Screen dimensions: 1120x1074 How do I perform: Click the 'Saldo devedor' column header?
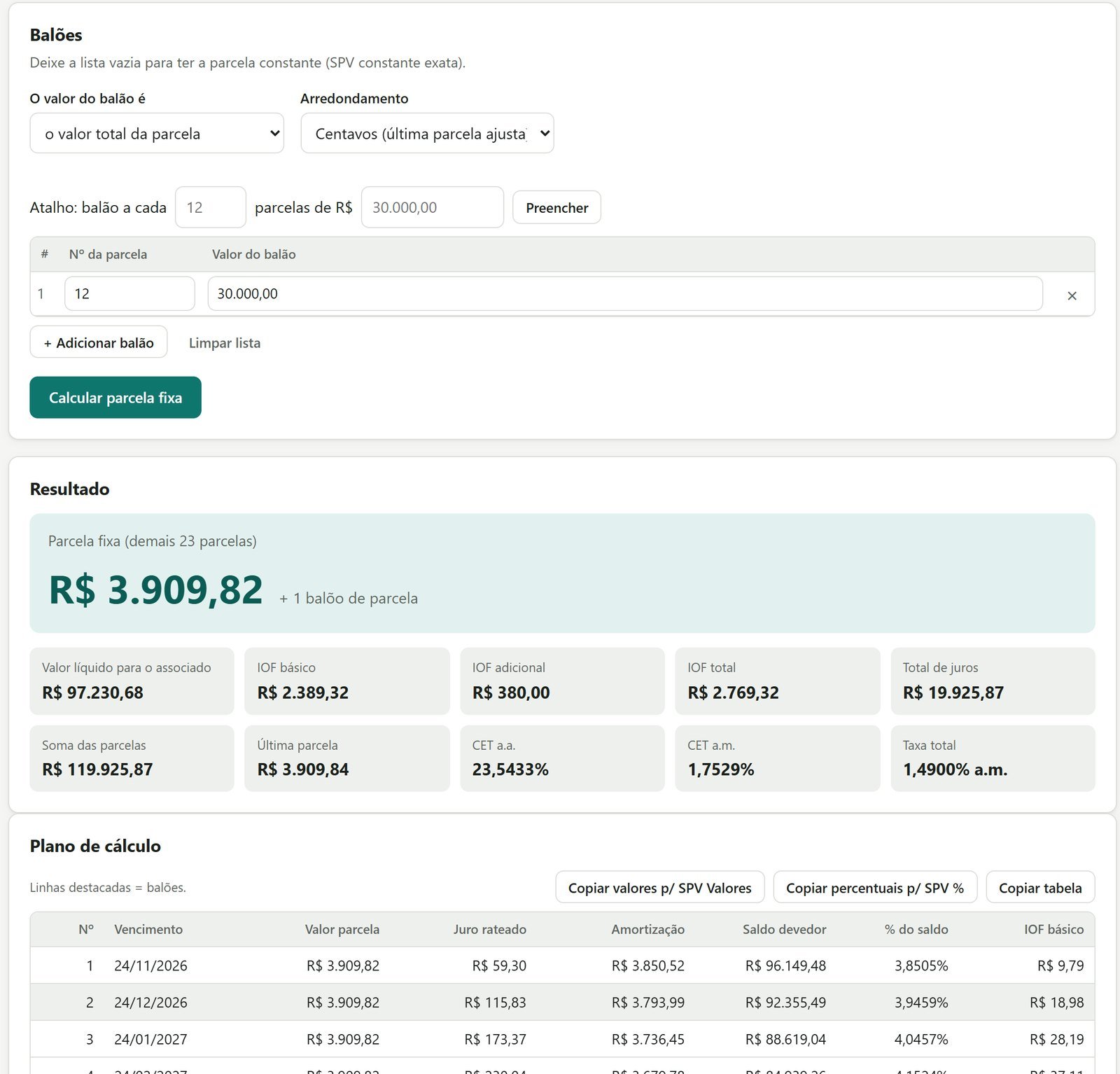(x=784, y=929)
